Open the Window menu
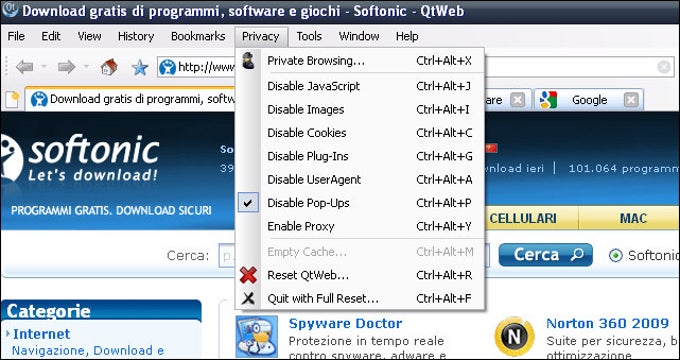 click(359, 36)
